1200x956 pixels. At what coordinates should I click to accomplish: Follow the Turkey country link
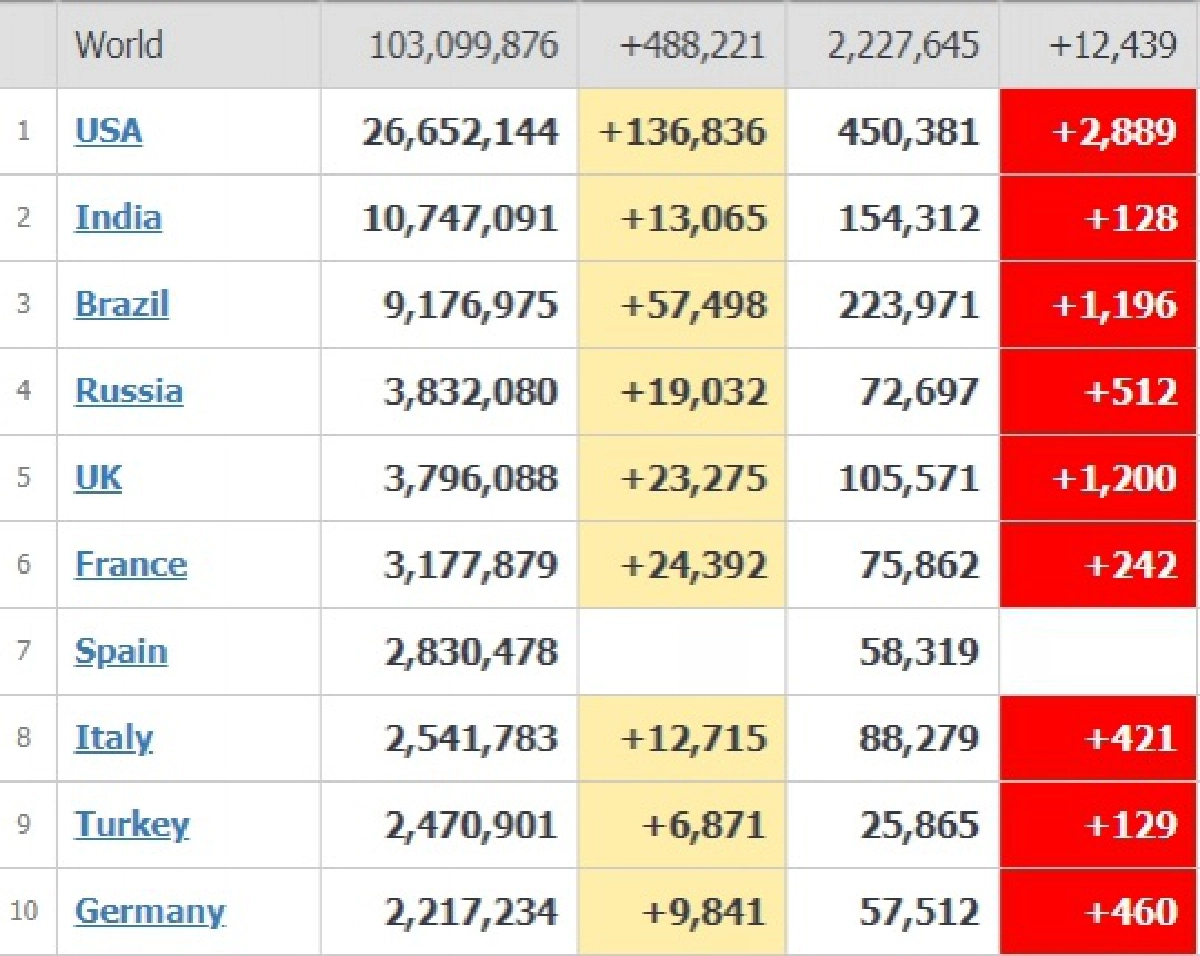pos(132,825)
